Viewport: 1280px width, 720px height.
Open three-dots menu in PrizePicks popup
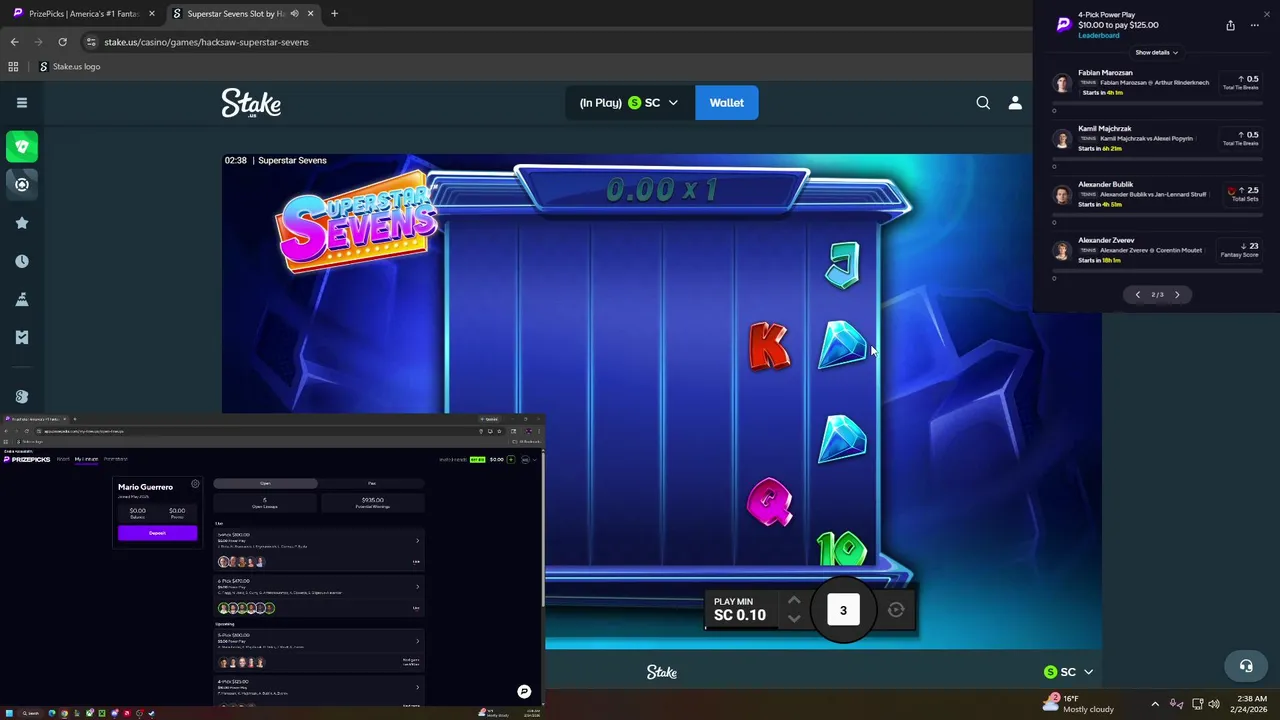coord(1255,25)
